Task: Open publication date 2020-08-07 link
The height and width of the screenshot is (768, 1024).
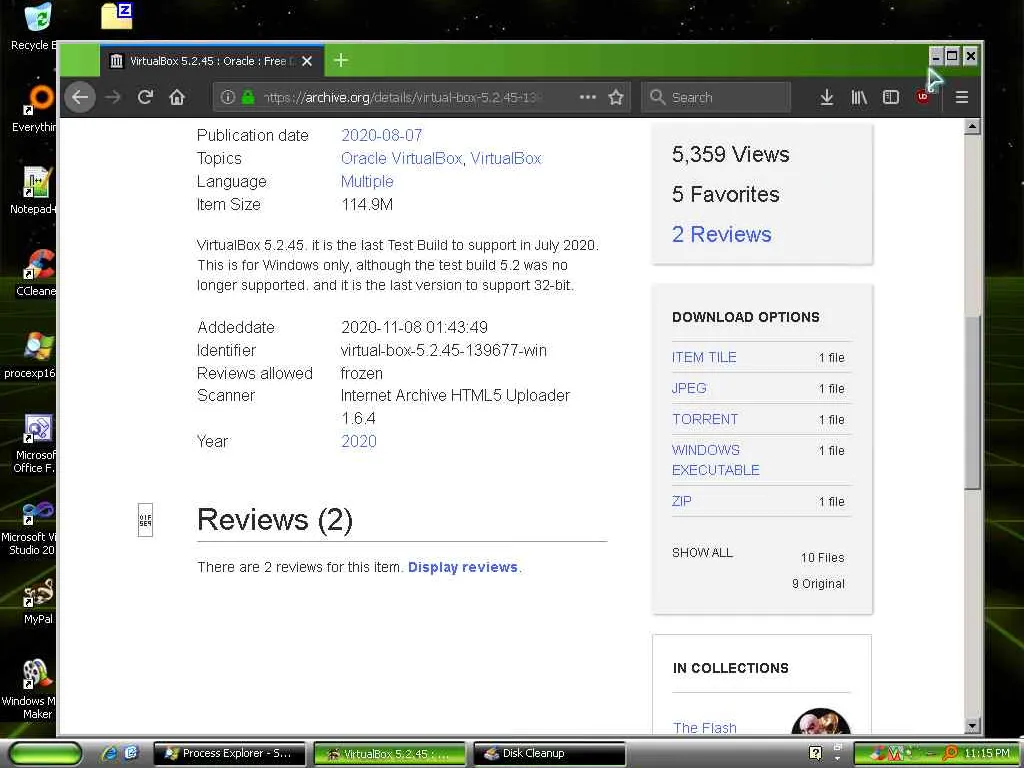Action: [x=381, y=135]
